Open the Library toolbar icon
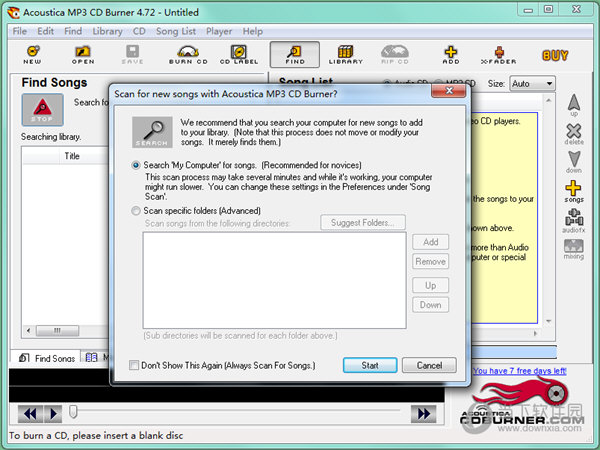 pyautogui.click(x=346, y=55)
